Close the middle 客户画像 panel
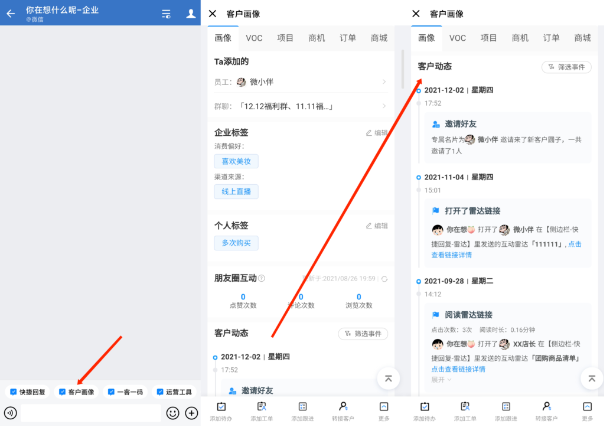 point(212,13)
